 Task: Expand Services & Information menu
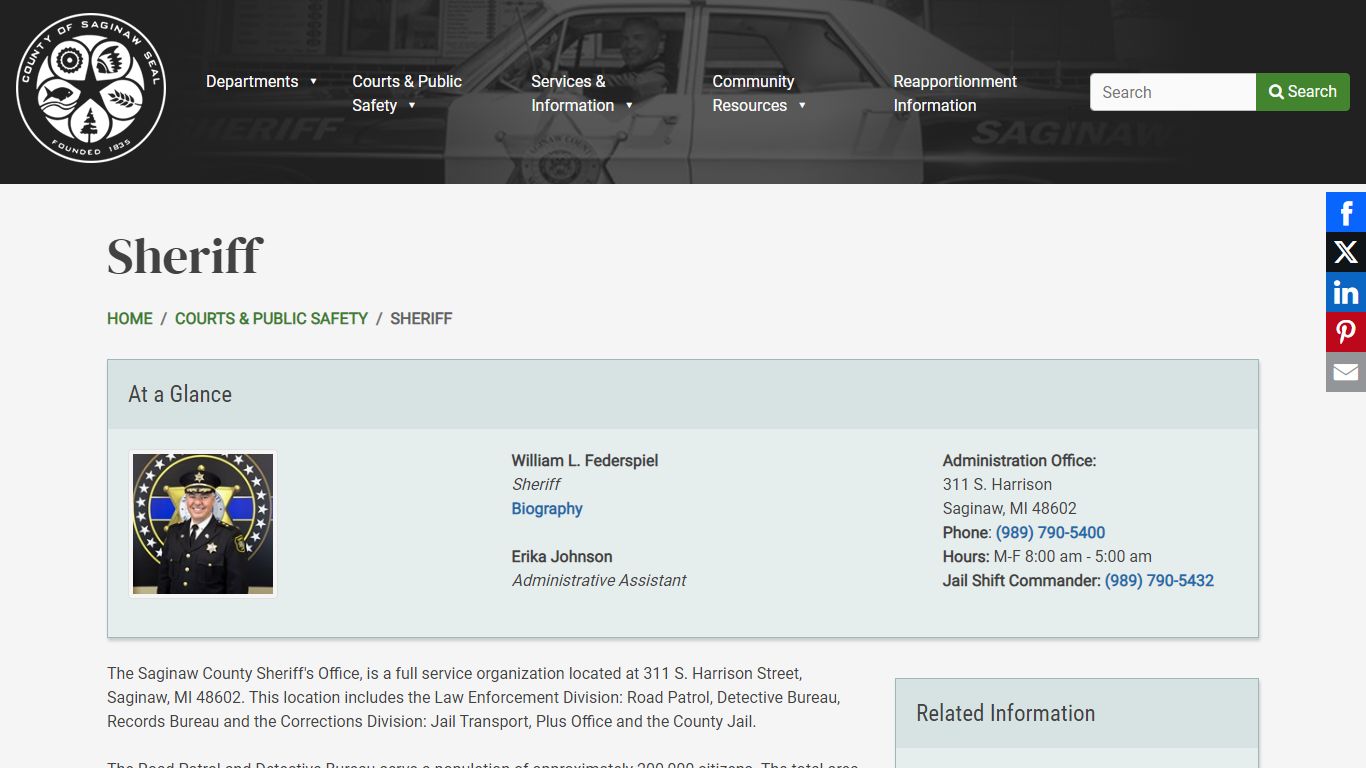pos(581,93)
